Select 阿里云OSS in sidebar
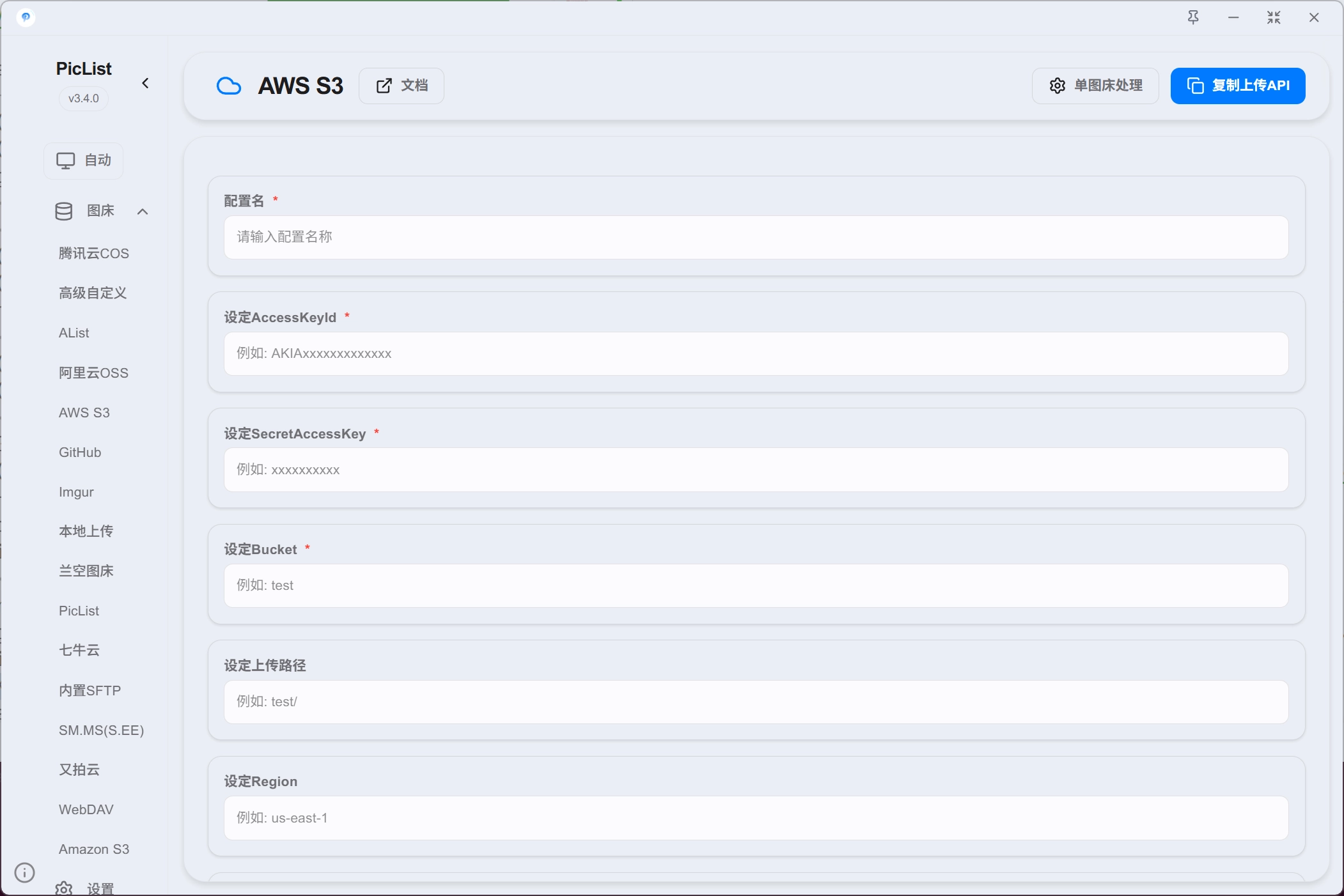 tap(93, 373)
